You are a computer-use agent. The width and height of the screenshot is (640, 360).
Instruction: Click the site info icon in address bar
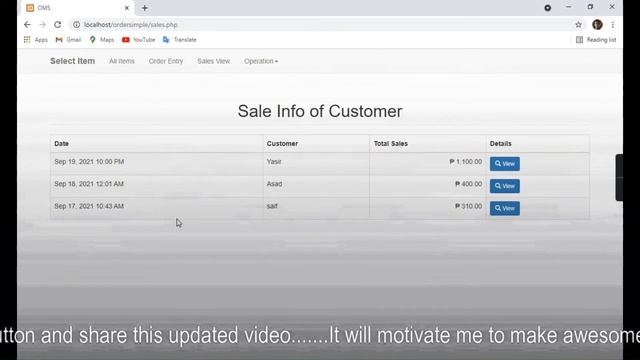tap(76, 24)
